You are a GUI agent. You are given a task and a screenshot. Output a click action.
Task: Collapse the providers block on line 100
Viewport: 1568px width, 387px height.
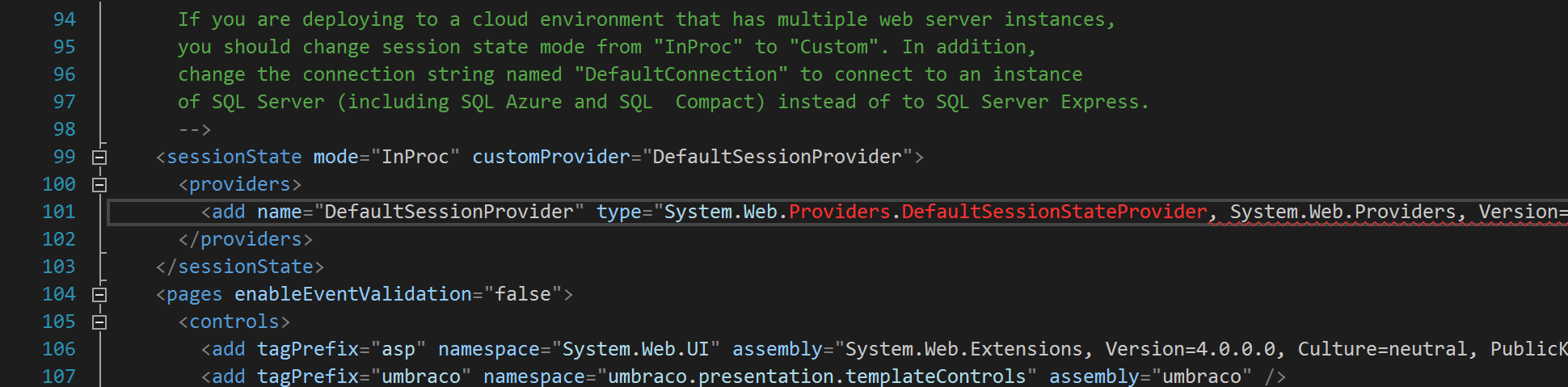click(99, 185)
